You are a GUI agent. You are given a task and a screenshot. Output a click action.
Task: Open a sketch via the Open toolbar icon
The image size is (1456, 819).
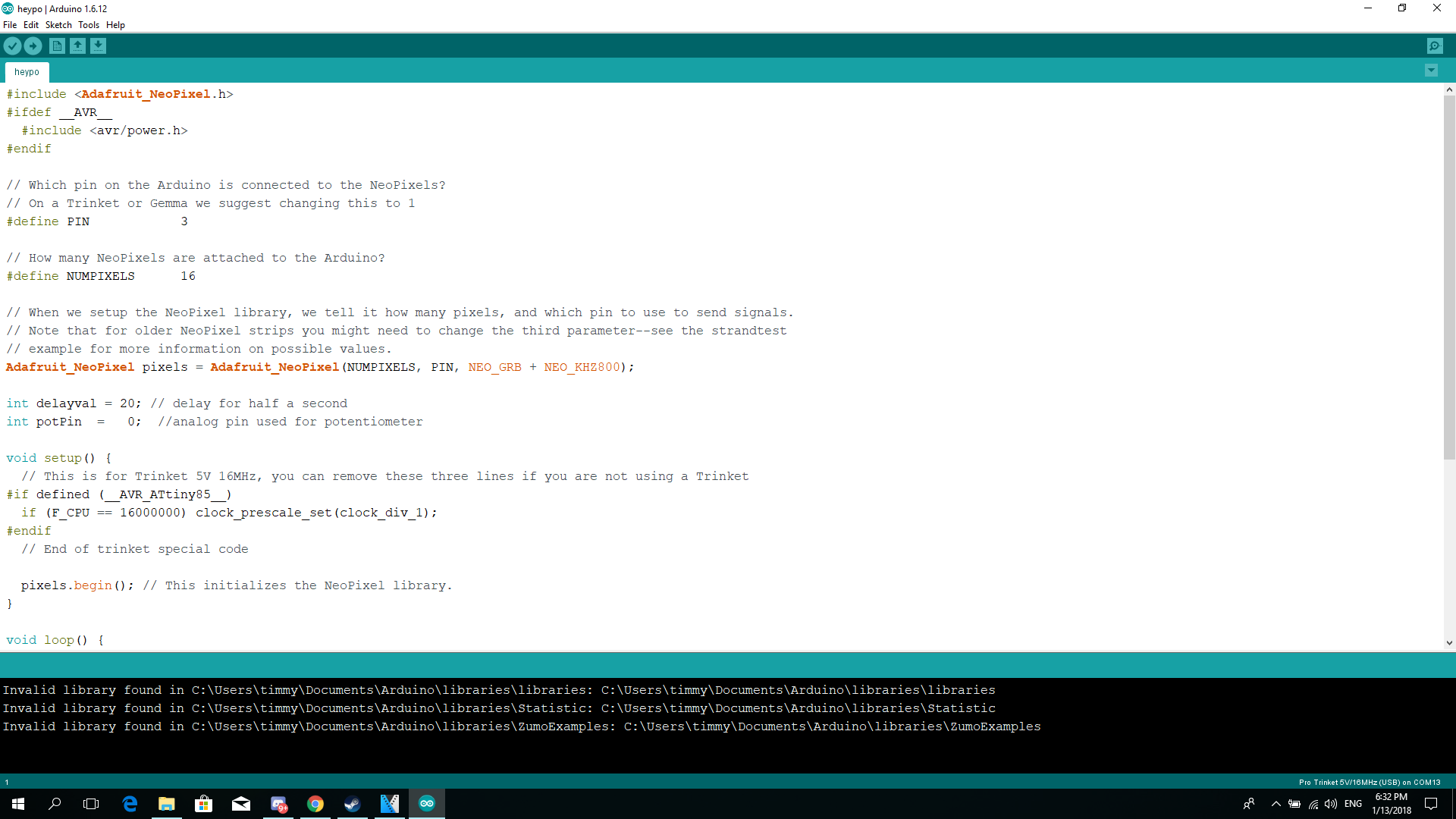pyautogui.click(x=78, y=45)
